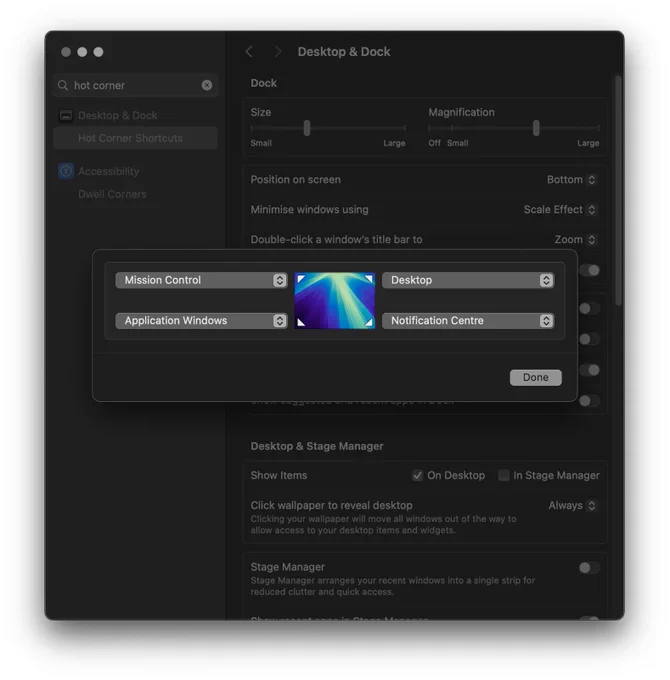Select Hot Corner Shortcuts search result

(x=135, y=138)
